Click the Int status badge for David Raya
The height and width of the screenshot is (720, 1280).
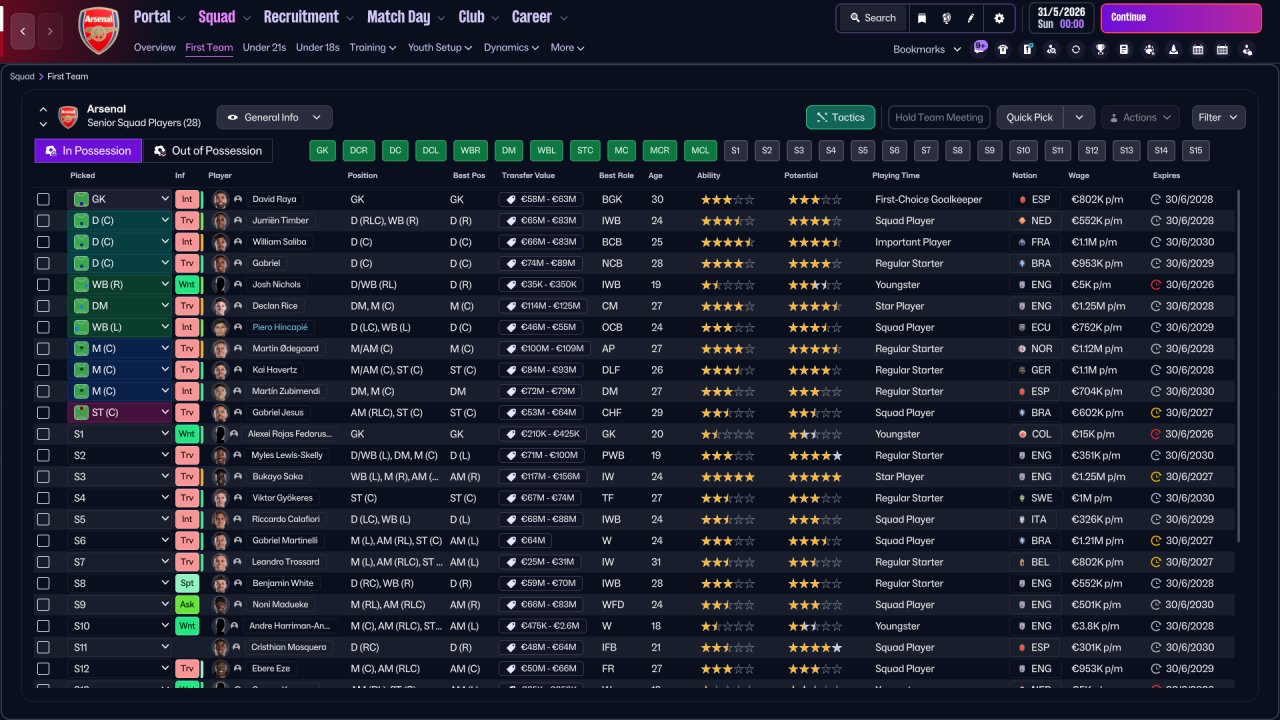(x=186, y=199)
